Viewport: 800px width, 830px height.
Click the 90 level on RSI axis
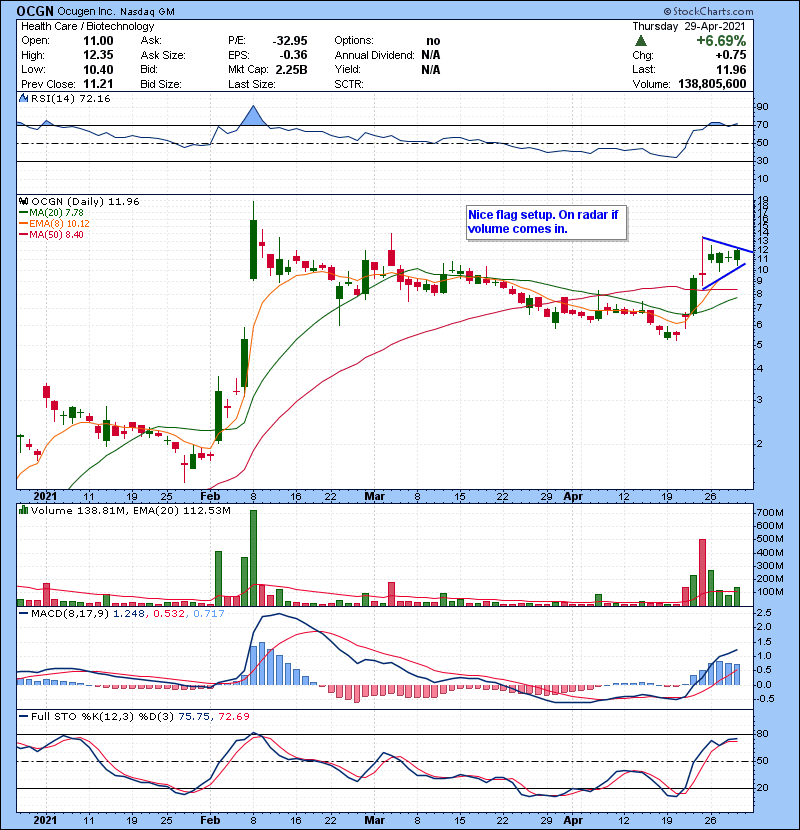[x=762, y=107]
